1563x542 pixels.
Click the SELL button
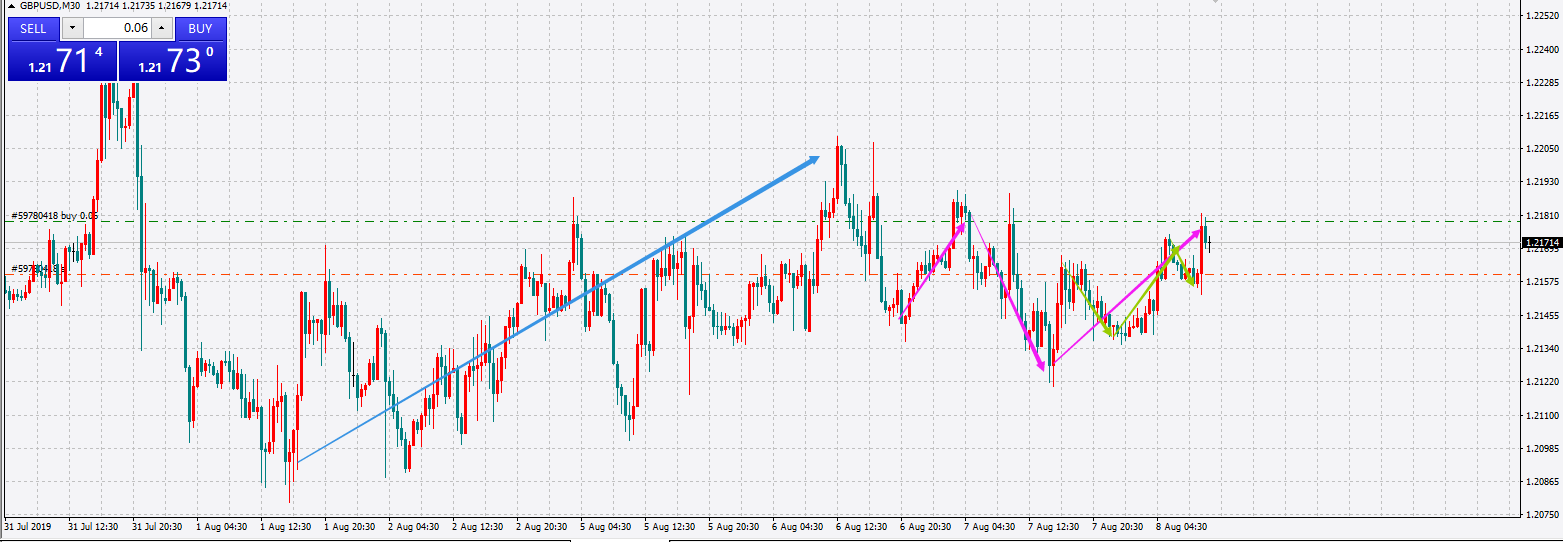[33, 29]
